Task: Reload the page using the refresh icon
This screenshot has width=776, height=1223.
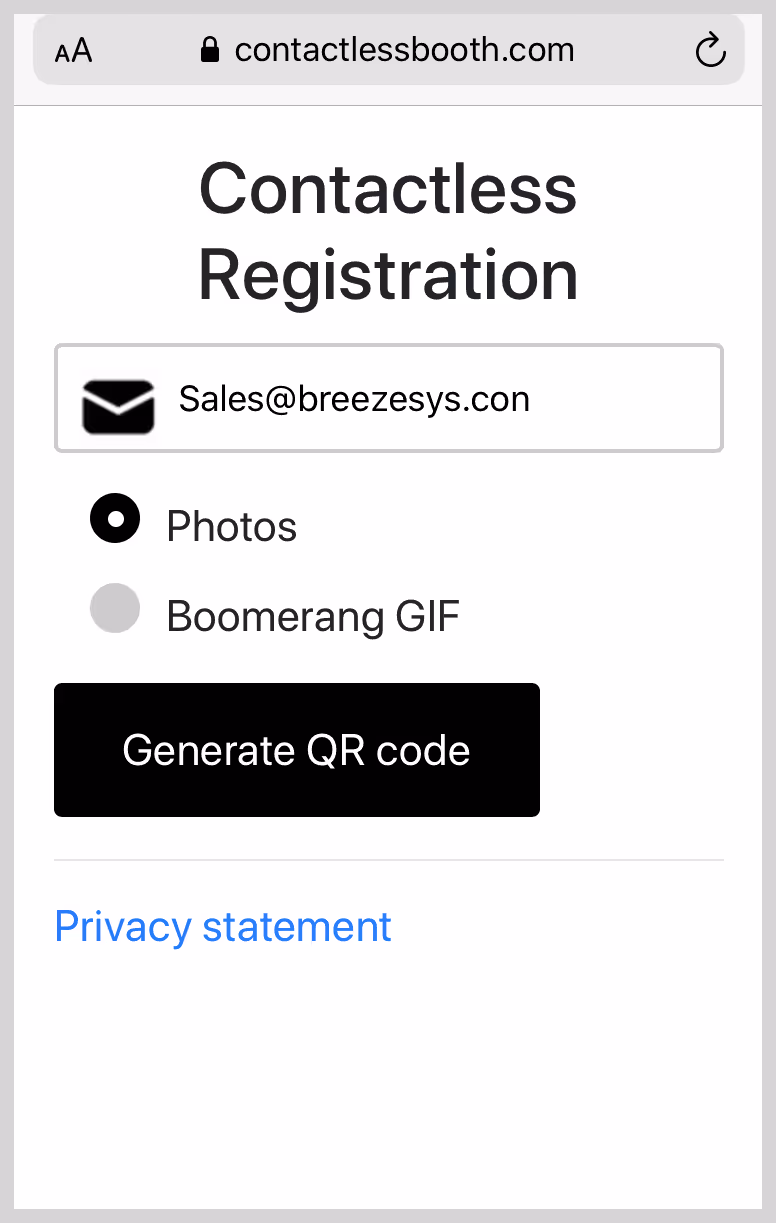Action: click(710, 49)
